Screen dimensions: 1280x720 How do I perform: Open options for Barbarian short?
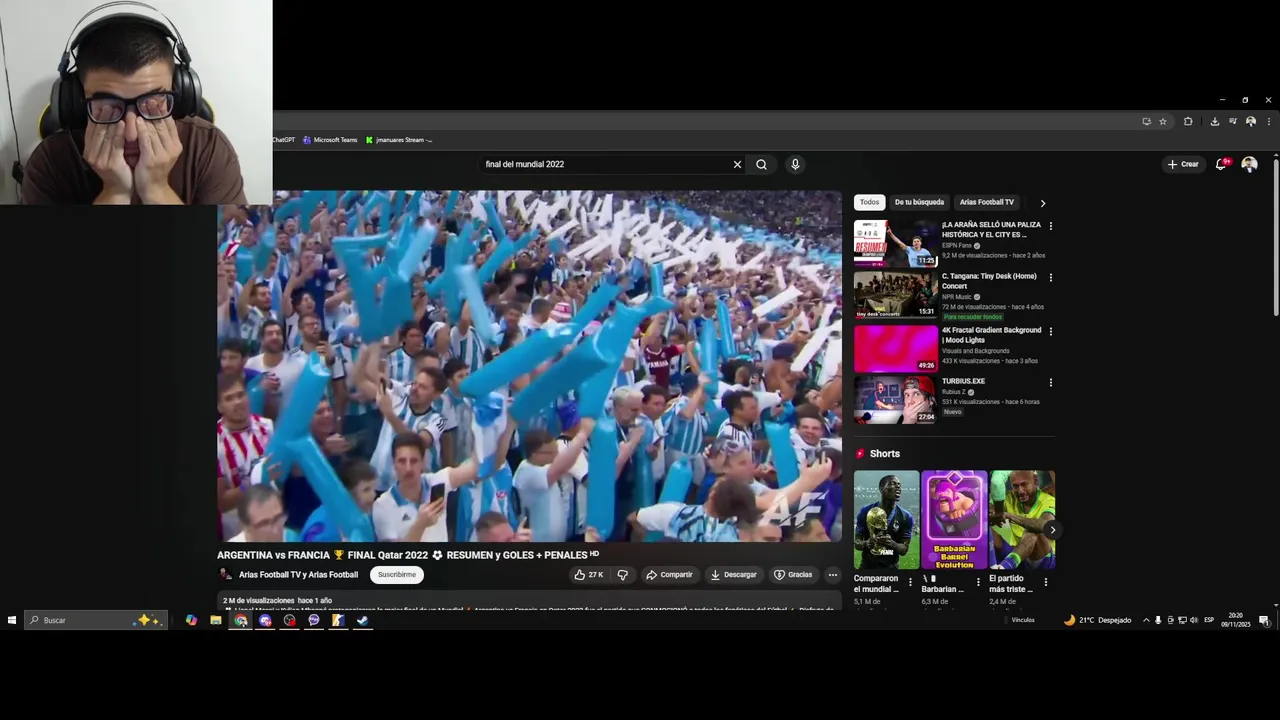click(978, 582)
